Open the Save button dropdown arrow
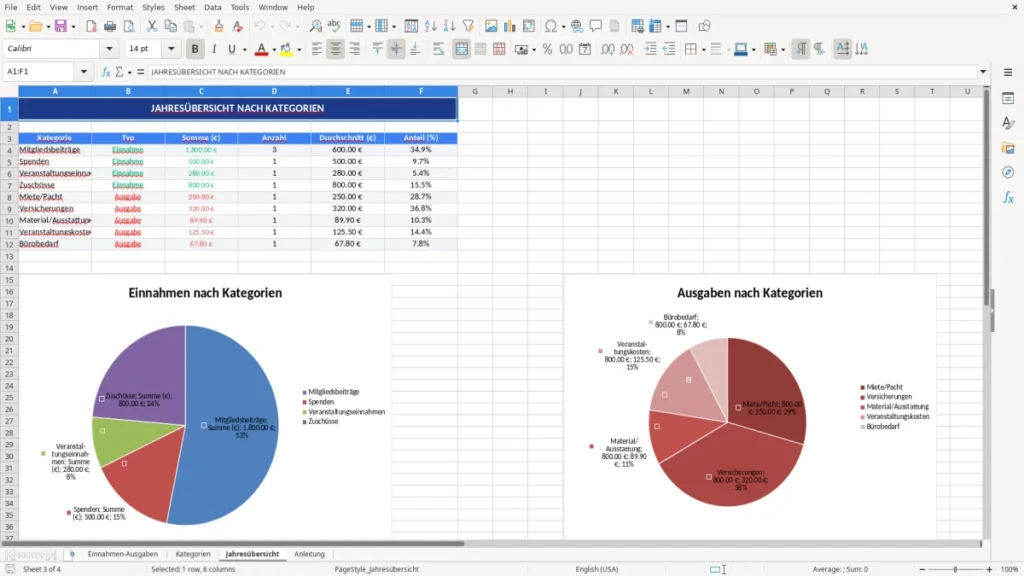The image size is (1024, 576). point(73,27)
